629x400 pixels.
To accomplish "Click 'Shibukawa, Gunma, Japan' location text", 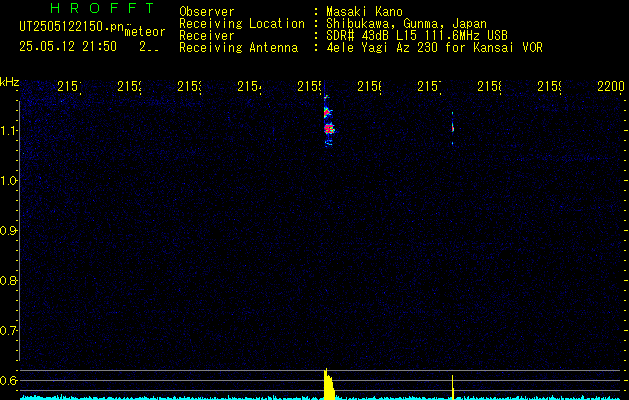I will click(406, 24).
